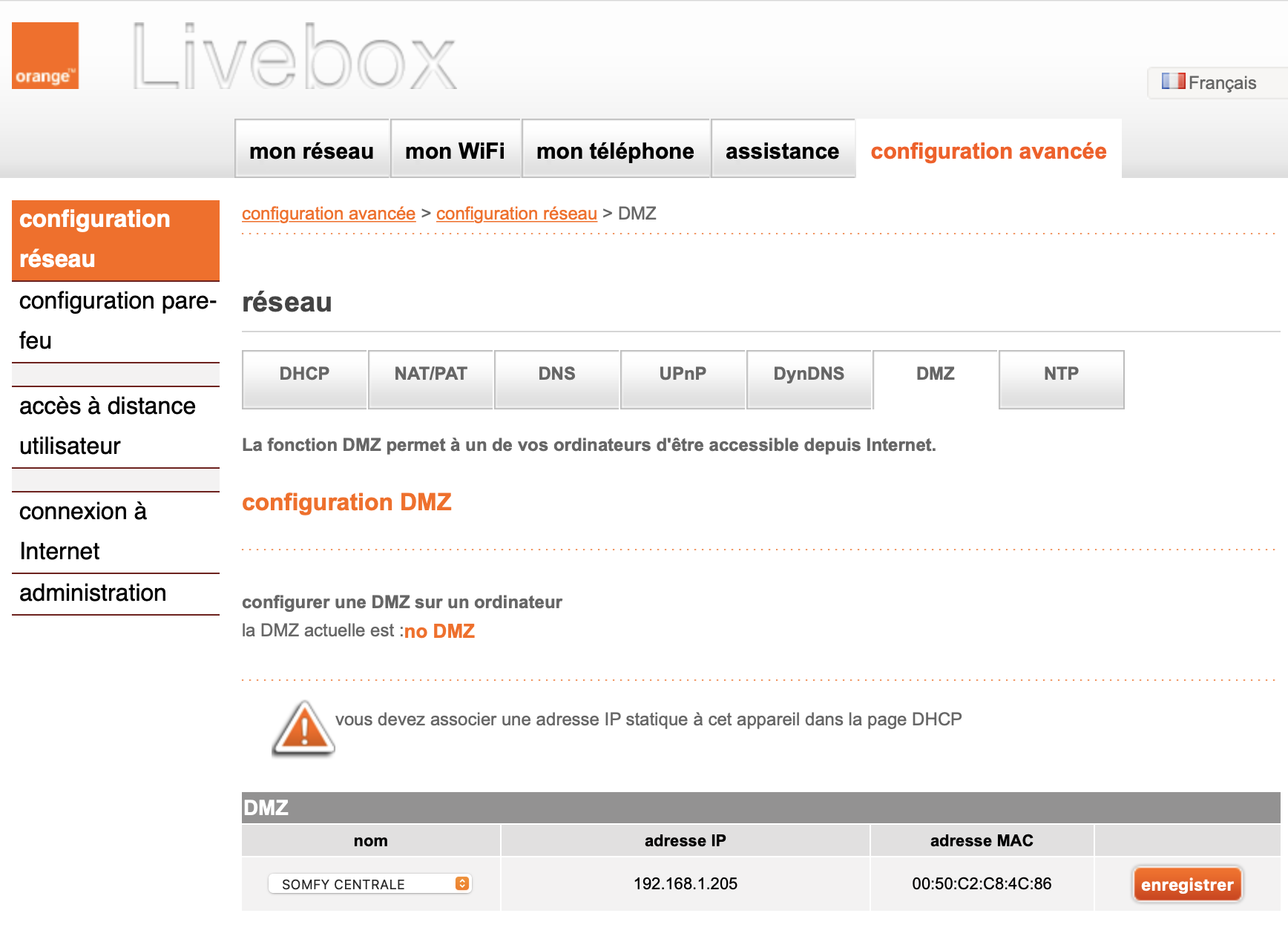Click the 'configuration DMZ' section heading
This screenshot has width=1288, height=936.
[346, 502]
